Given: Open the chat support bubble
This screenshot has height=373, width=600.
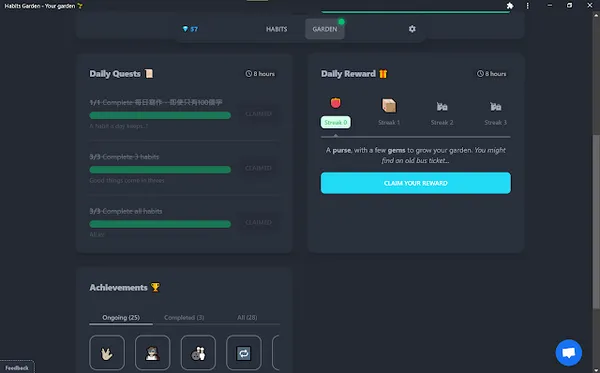Looking at the screenshot, I should [x=569, y=352].
